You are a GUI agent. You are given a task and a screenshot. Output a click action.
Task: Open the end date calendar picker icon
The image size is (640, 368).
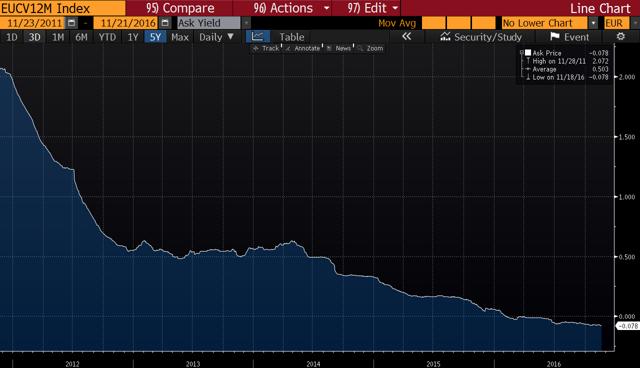(165, 23)
